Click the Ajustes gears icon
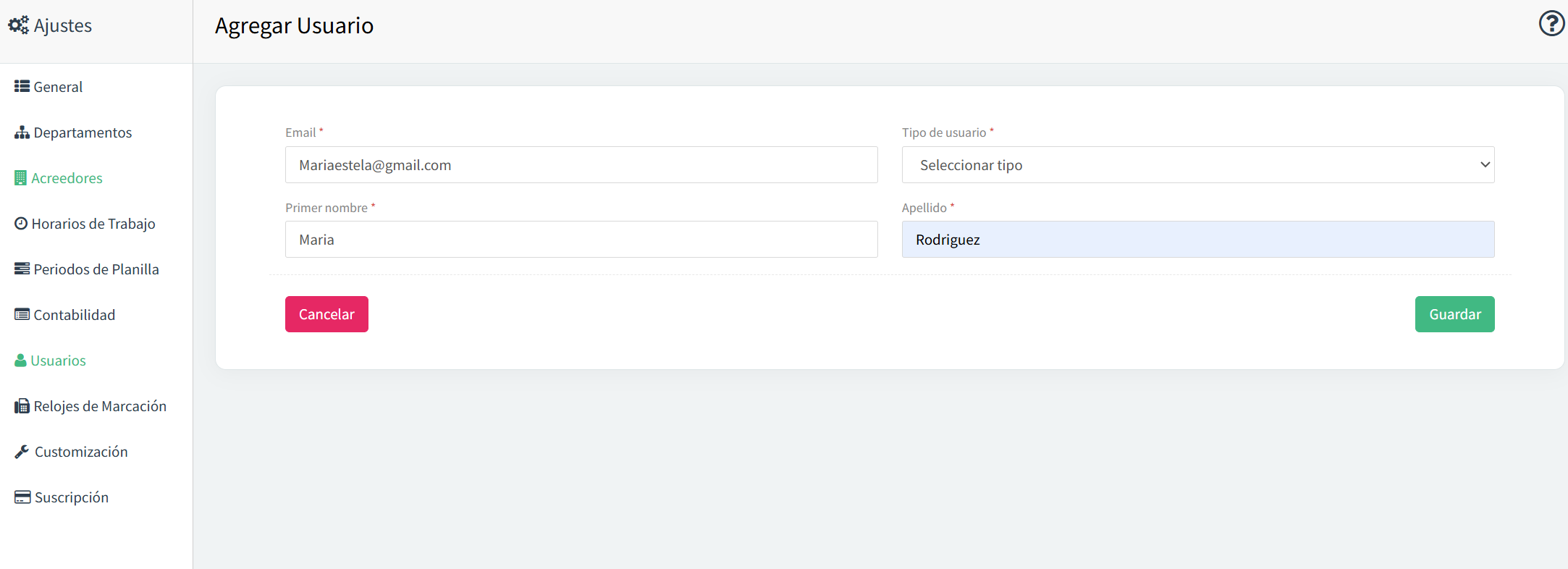Screen dimensions: 1568x569 (19, 25)
